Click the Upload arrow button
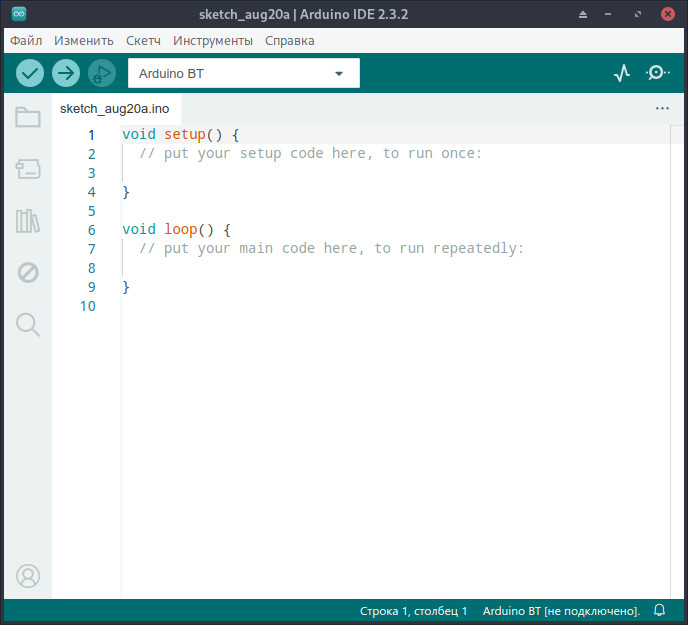Image resolution: width=688 pixels, height=625 pixels. click(66, 73)
